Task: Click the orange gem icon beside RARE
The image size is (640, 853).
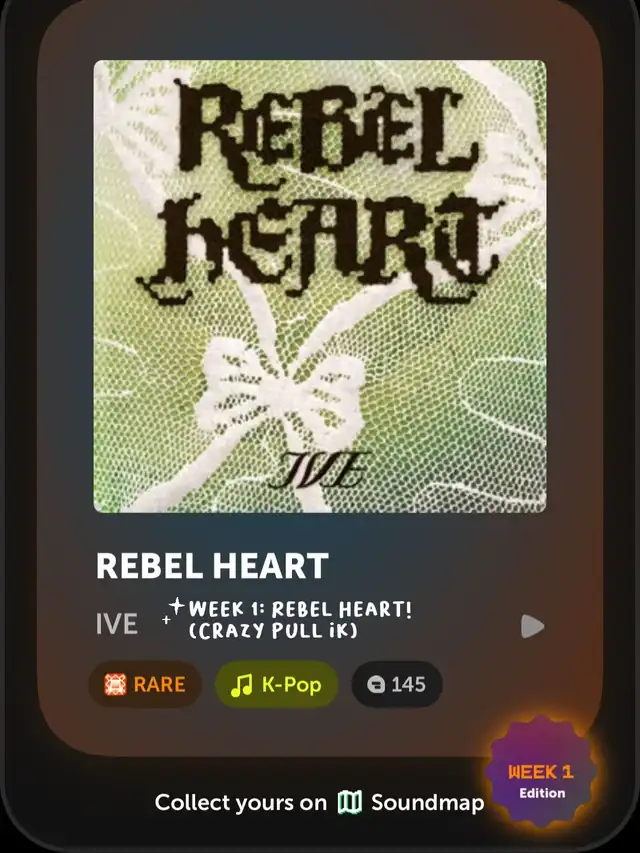Action: (115, 684)
